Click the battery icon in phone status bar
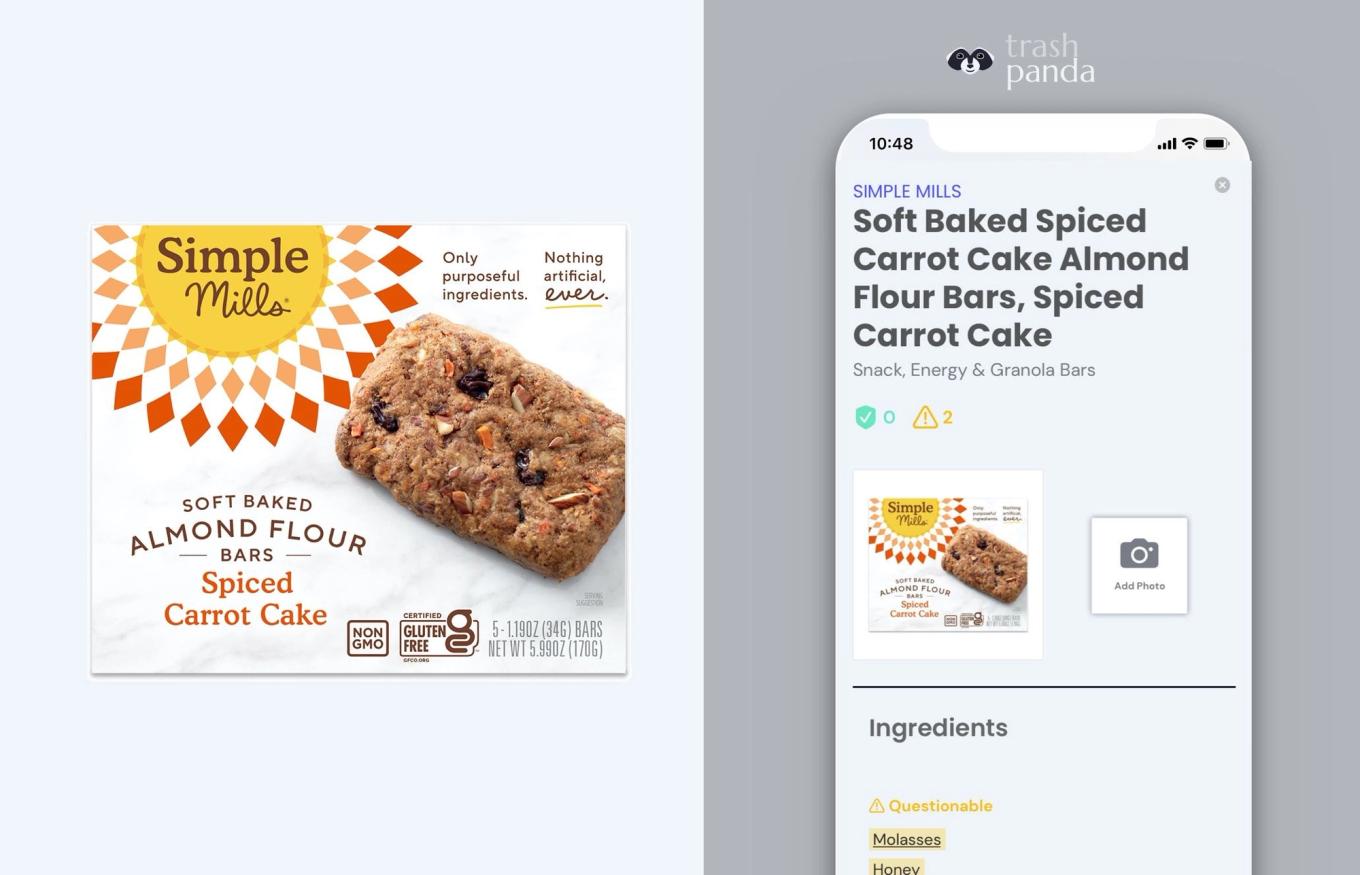 coord(1216,144)
